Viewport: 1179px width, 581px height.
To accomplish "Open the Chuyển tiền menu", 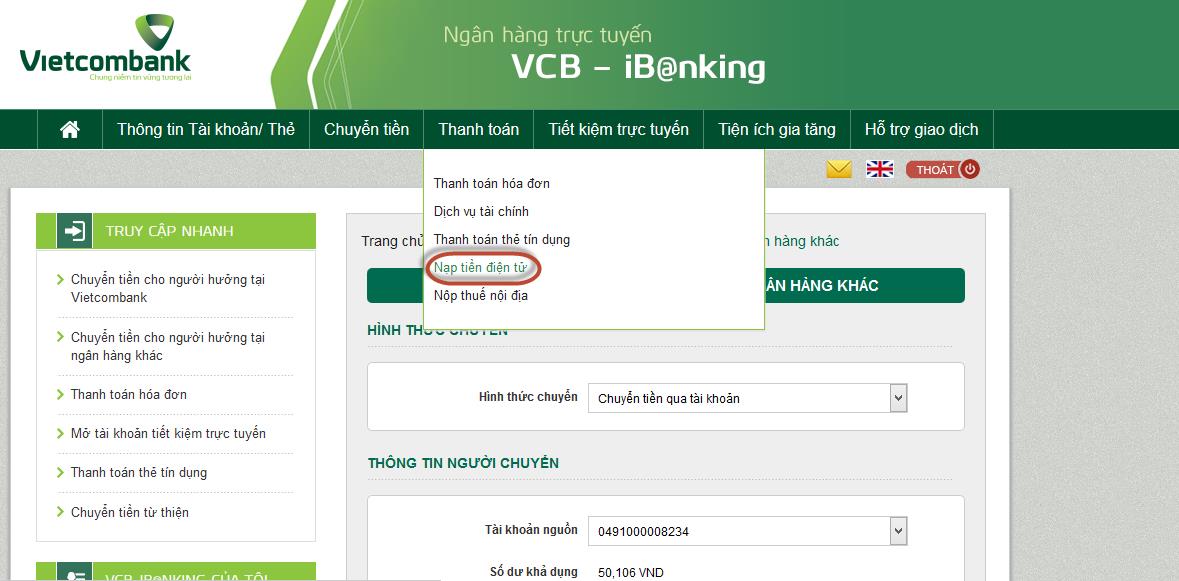I will click(366, 129).
